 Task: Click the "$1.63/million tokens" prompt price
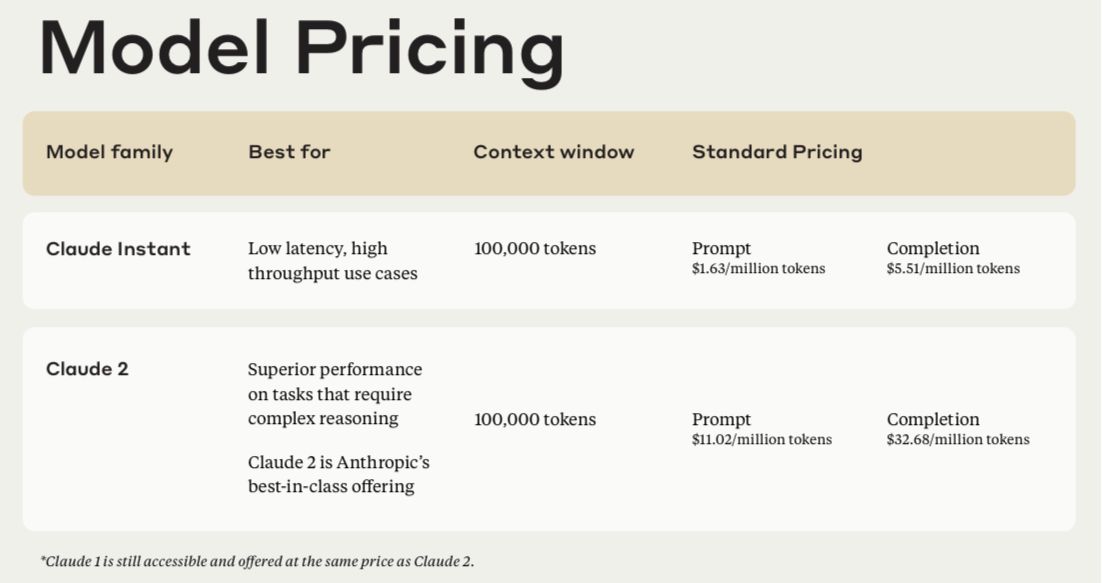pos(758,268)
